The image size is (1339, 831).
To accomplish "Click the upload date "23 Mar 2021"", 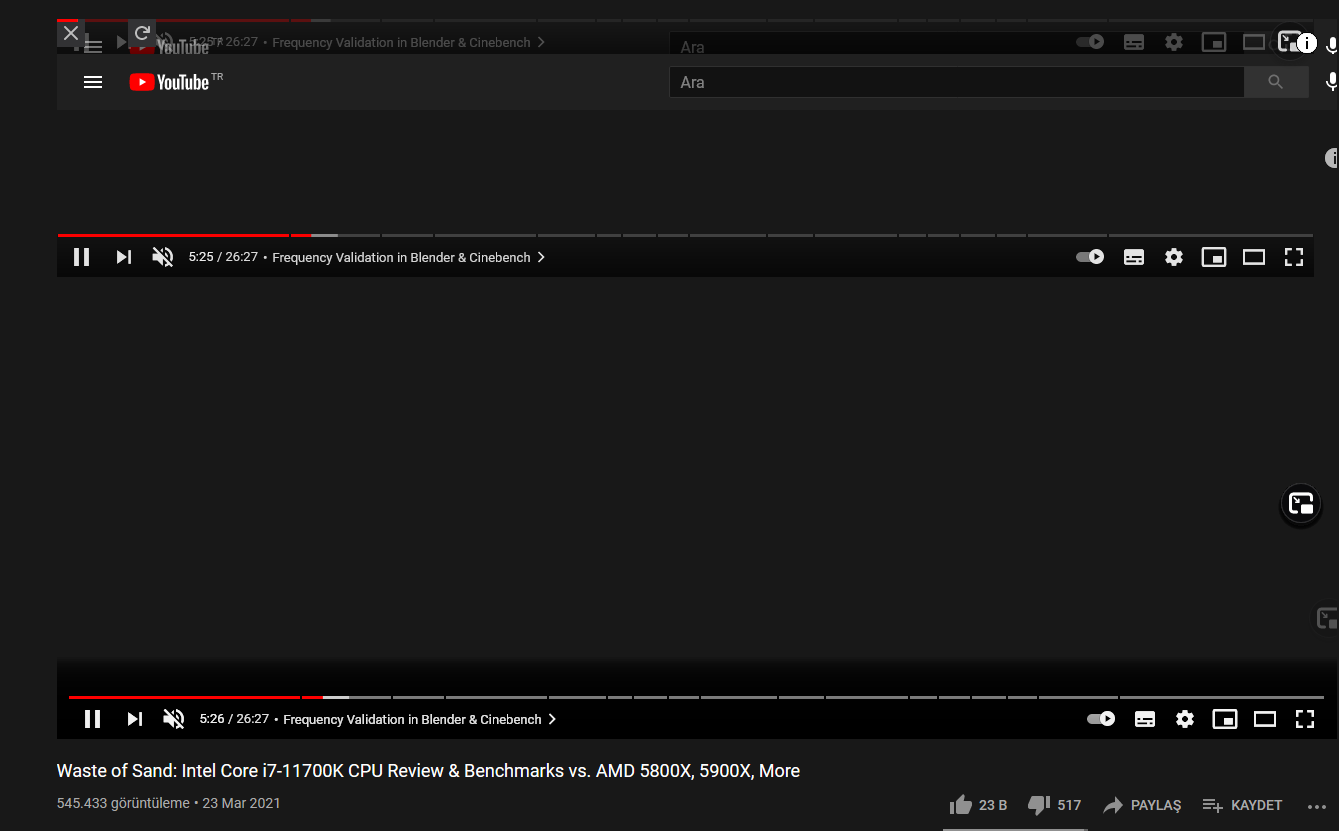I will tap(241, 803).
